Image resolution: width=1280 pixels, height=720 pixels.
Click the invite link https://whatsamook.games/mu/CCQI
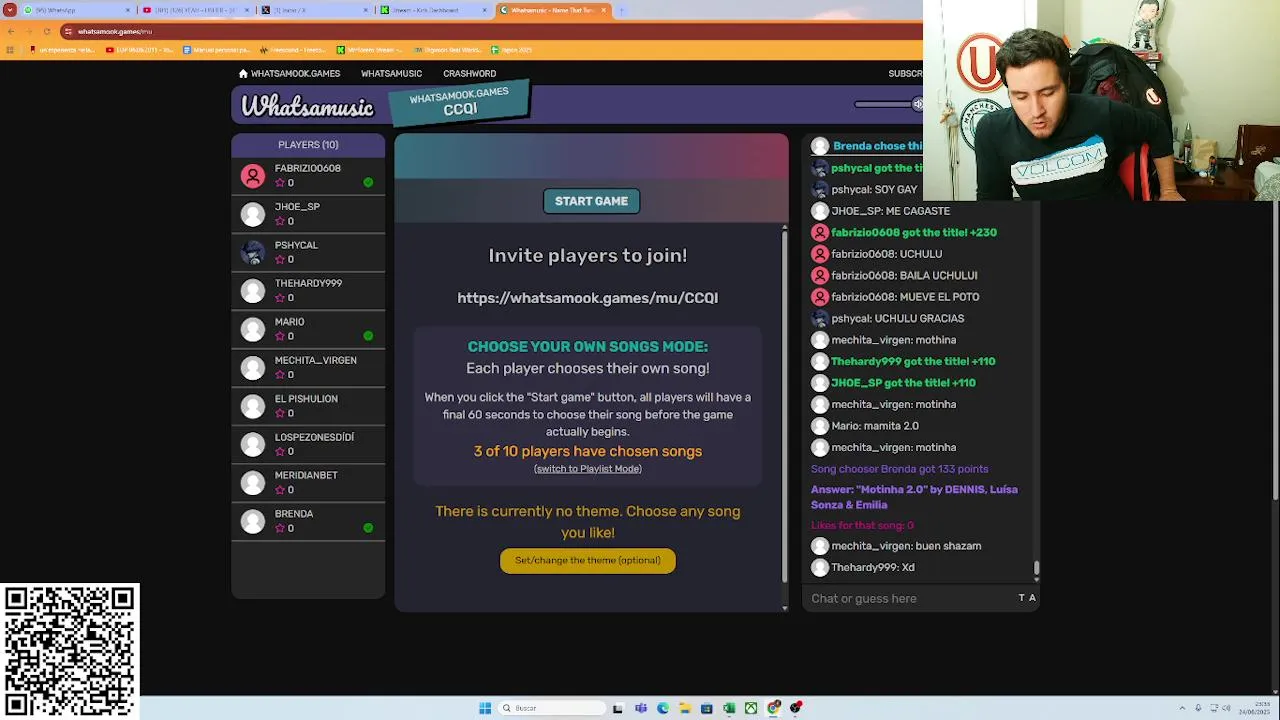(x=588, y=298)
